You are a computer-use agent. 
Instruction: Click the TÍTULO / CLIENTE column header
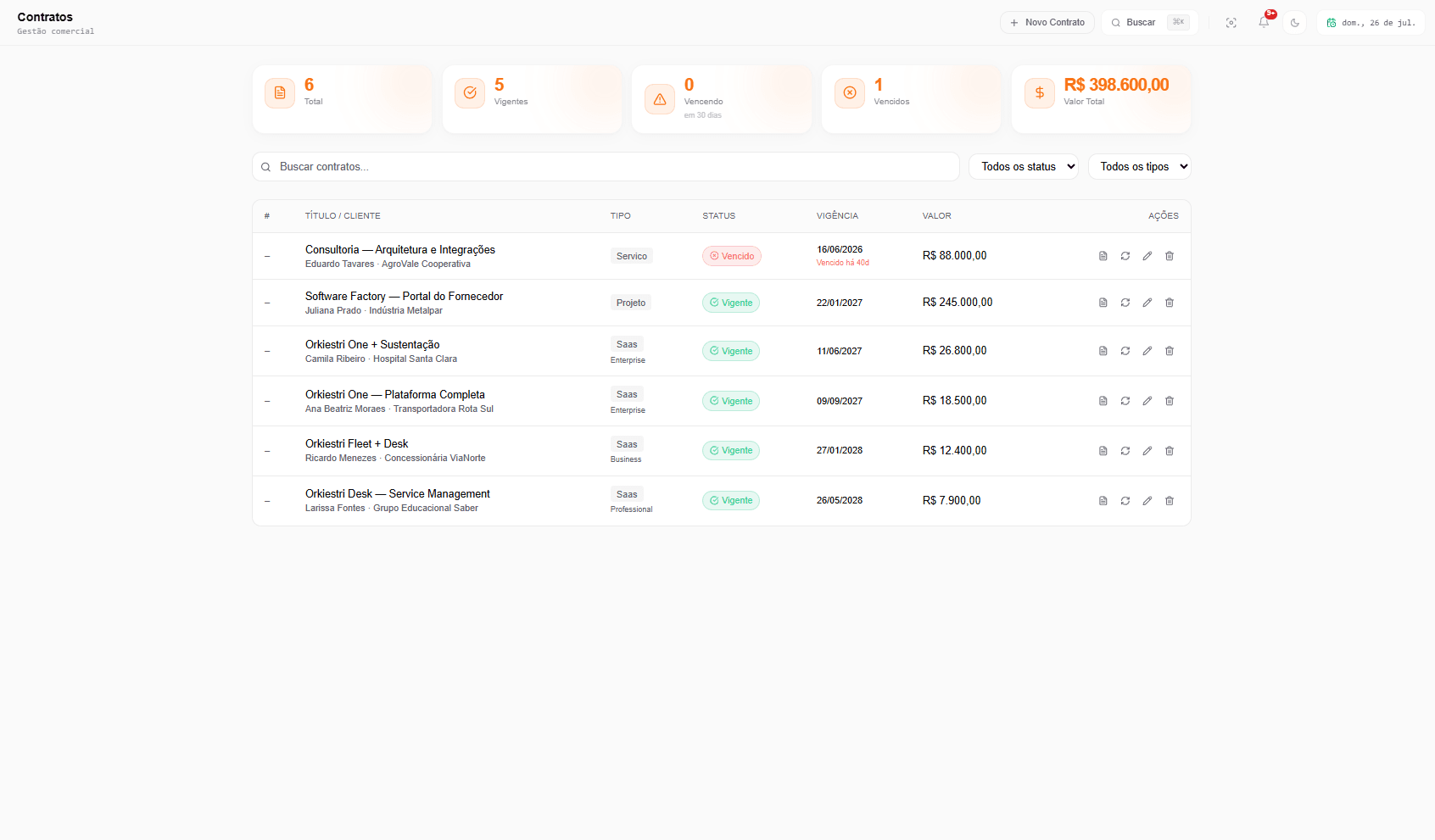(x=343, y=216)
